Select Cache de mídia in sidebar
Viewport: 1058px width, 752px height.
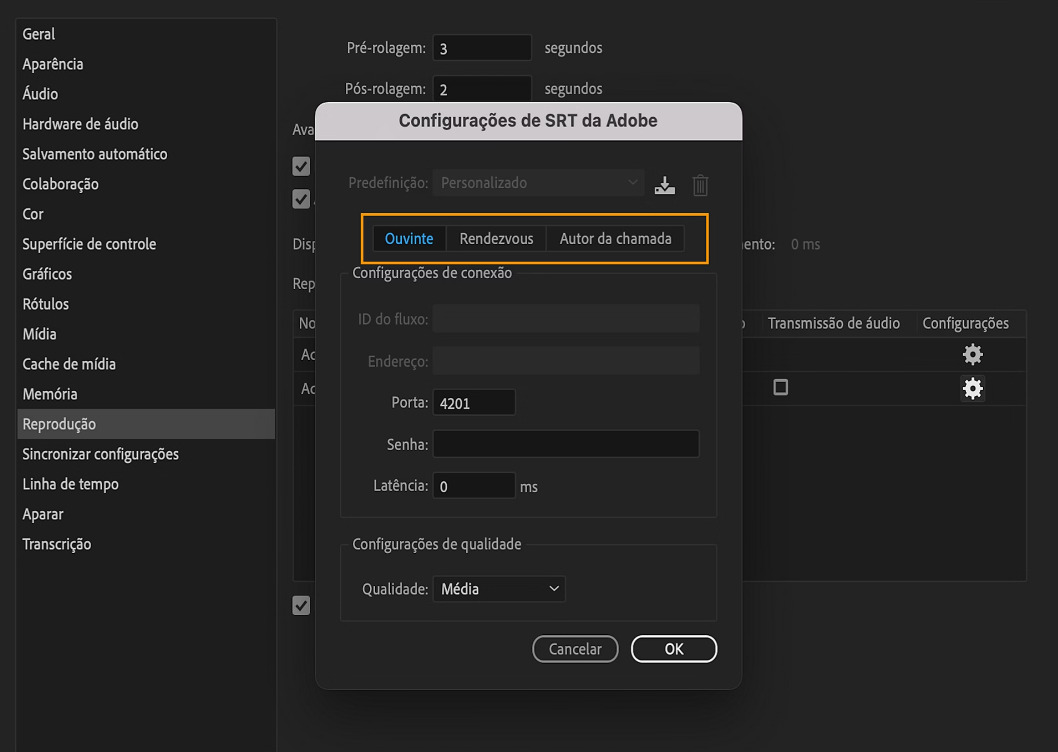[x=69, y=364]
